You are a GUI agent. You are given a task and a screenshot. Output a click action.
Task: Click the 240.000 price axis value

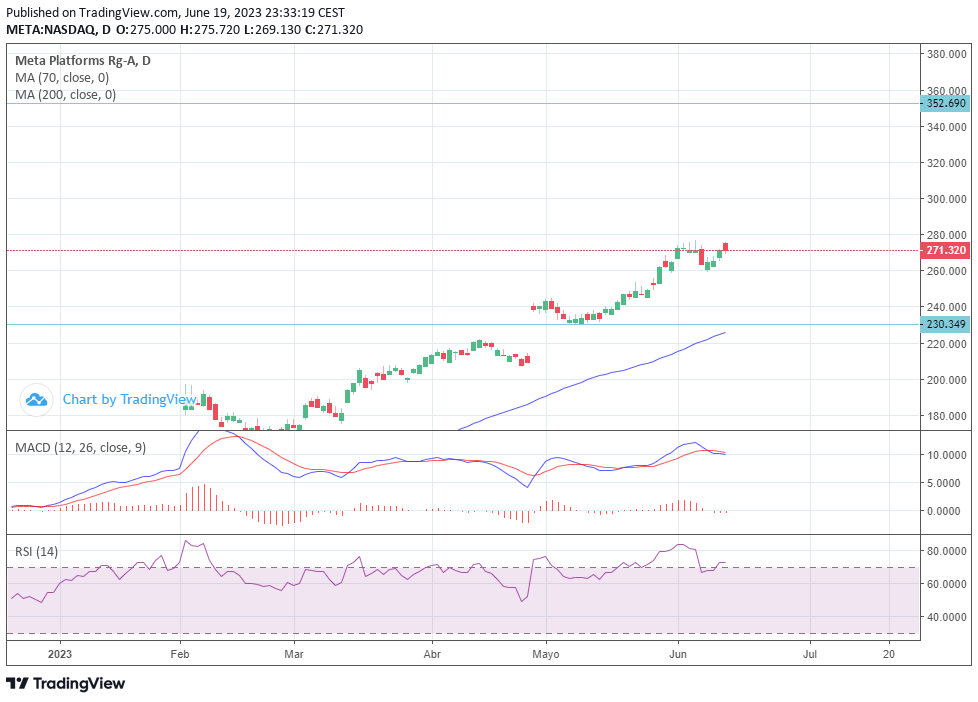coord(947,307)
